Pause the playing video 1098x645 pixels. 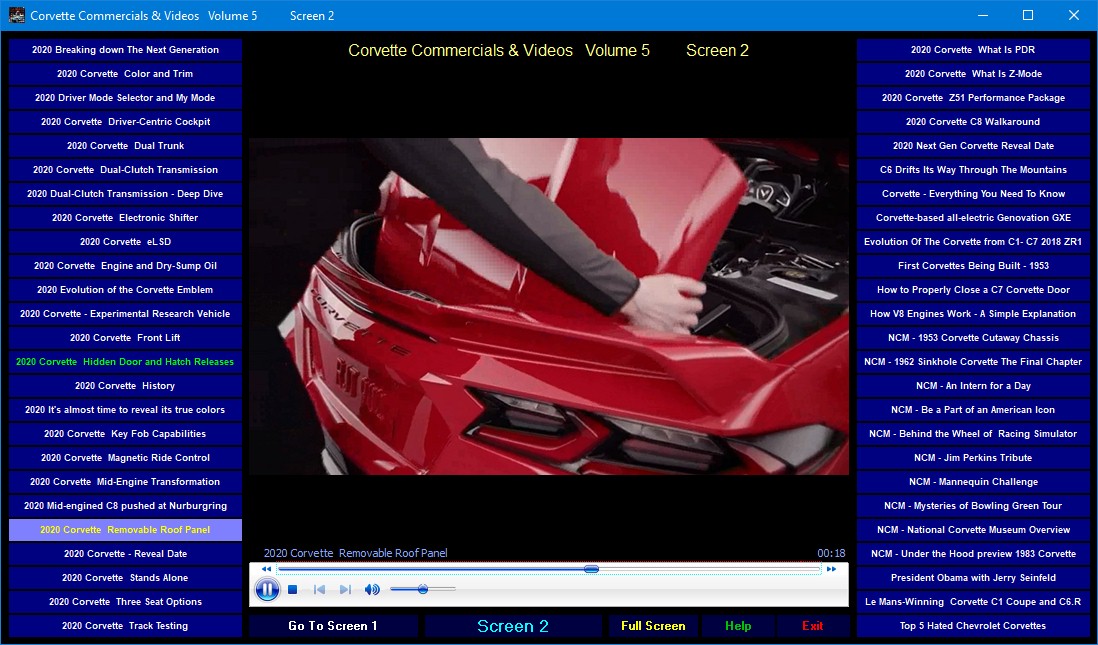point(267,590)
